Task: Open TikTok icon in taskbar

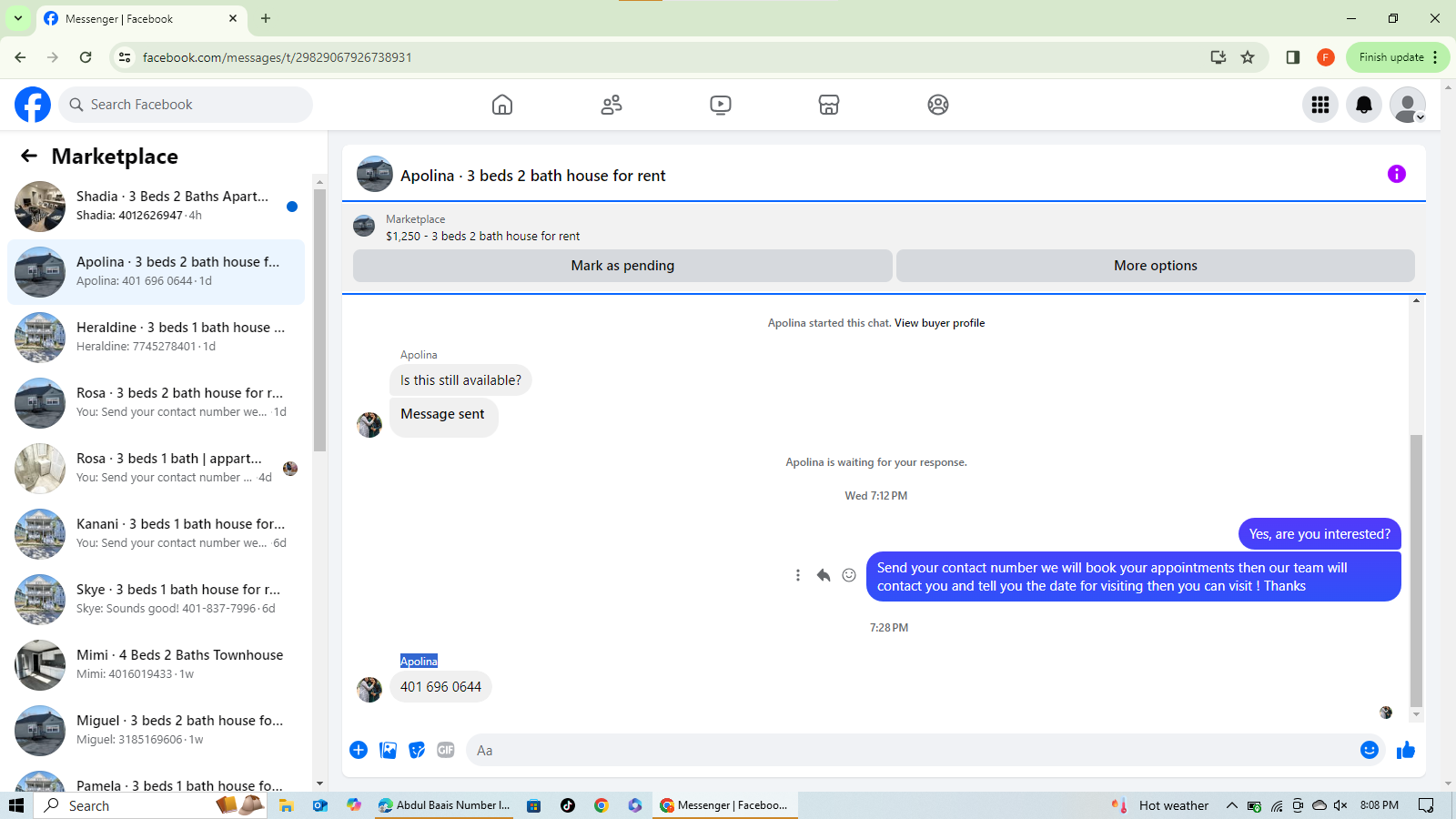Action: (568, 805)
